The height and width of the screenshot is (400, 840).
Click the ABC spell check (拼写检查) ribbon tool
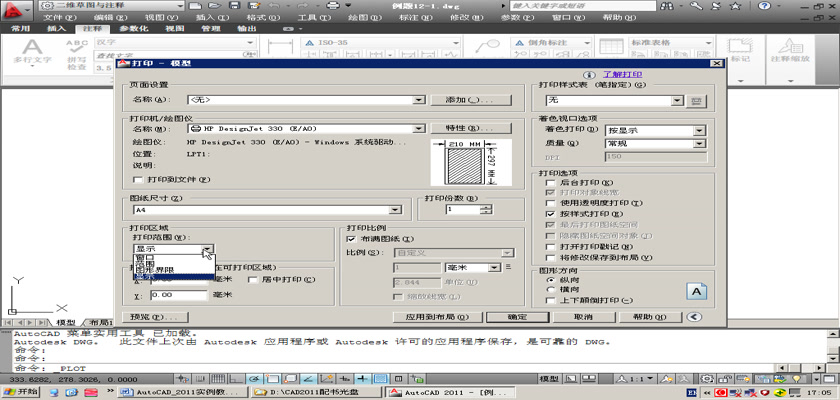click(x=77, y=55)
